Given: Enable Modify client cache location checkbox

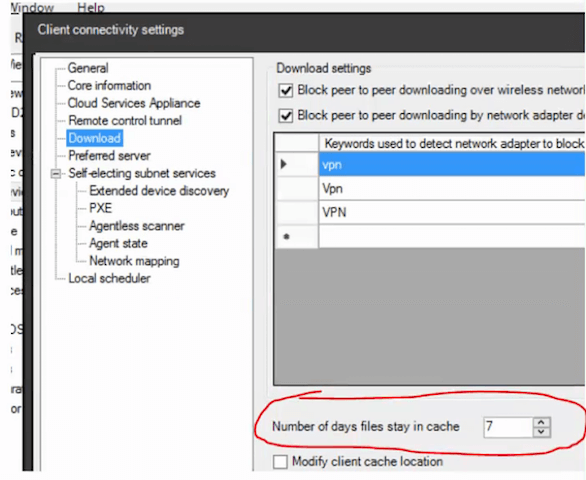Looking at the screenshot, I should pos(280,461).
